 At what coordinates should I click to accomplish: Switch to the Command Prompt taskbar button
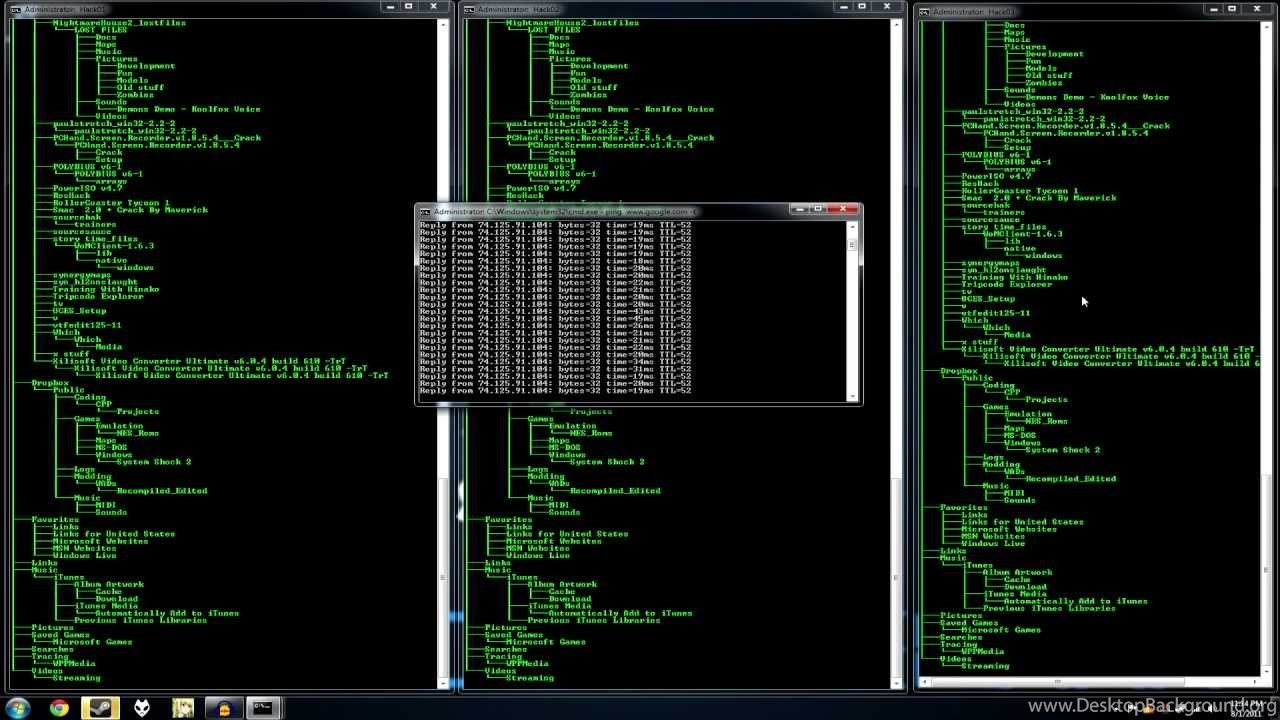click(x=264, y=708)
